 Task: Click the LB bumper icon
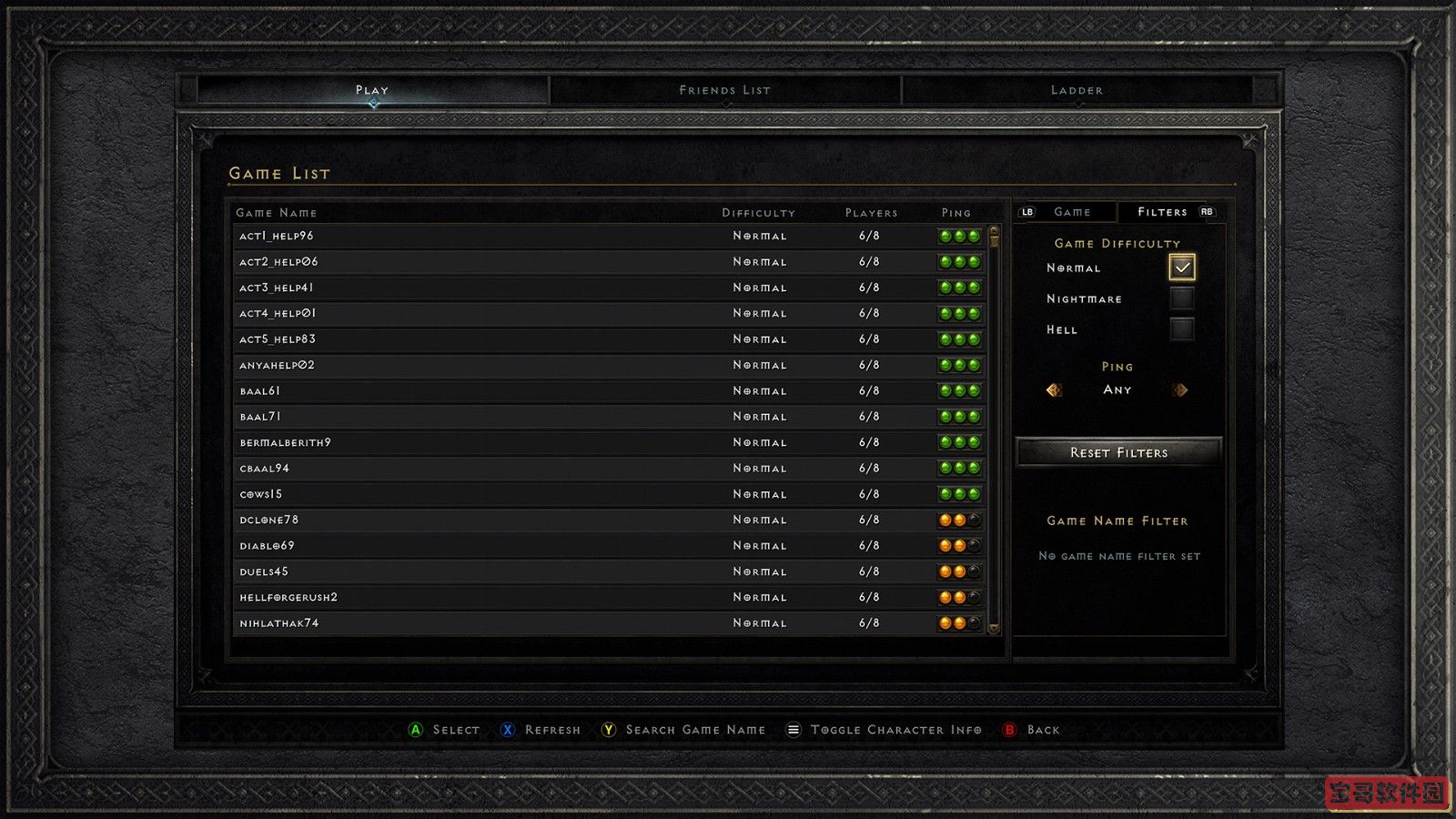point(1027,212)
